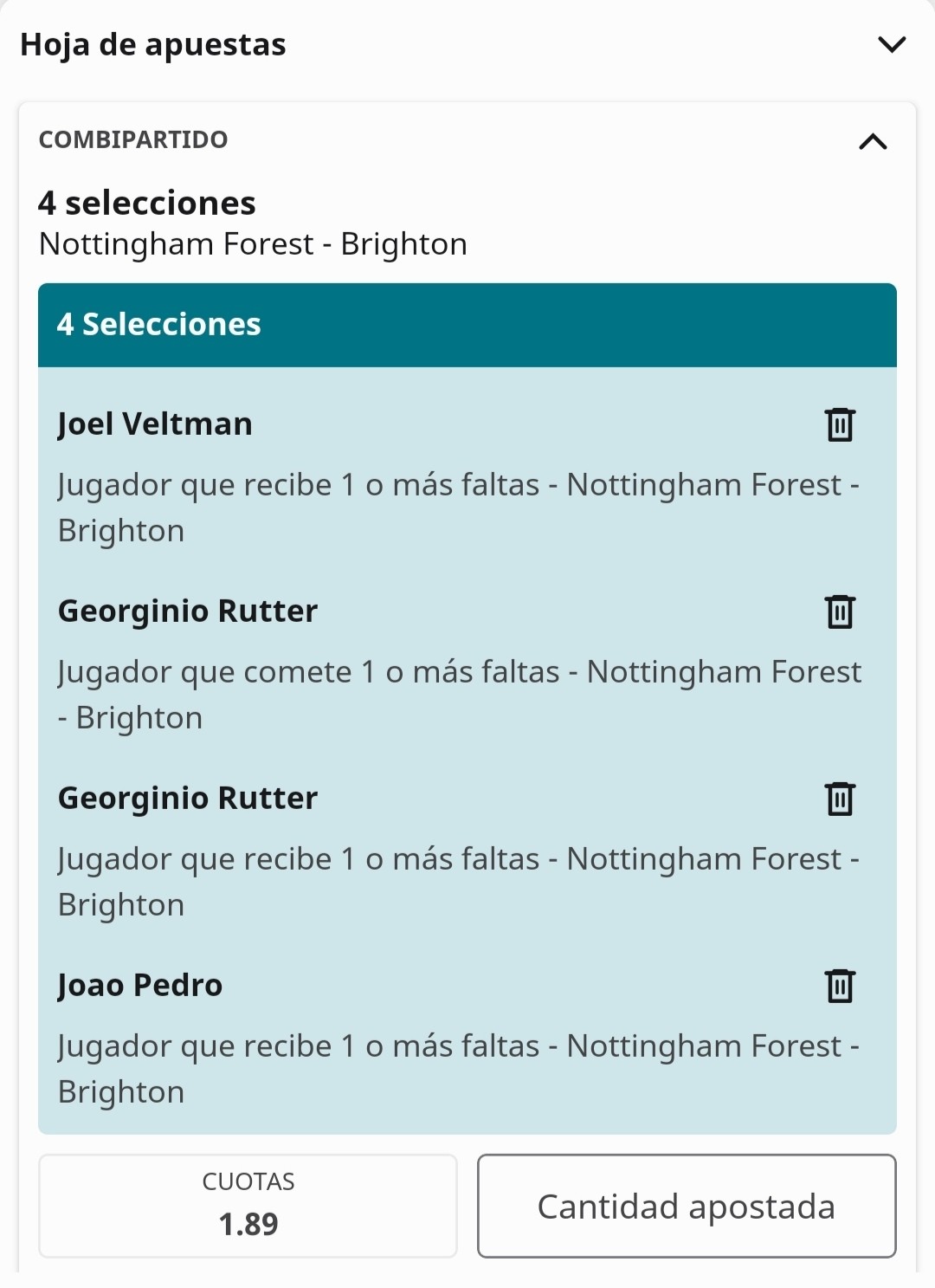This screenshot has height=1288, width=935.
Task: Collapse the Hoja de apuestas panel
Action: (x=891, y=44)
